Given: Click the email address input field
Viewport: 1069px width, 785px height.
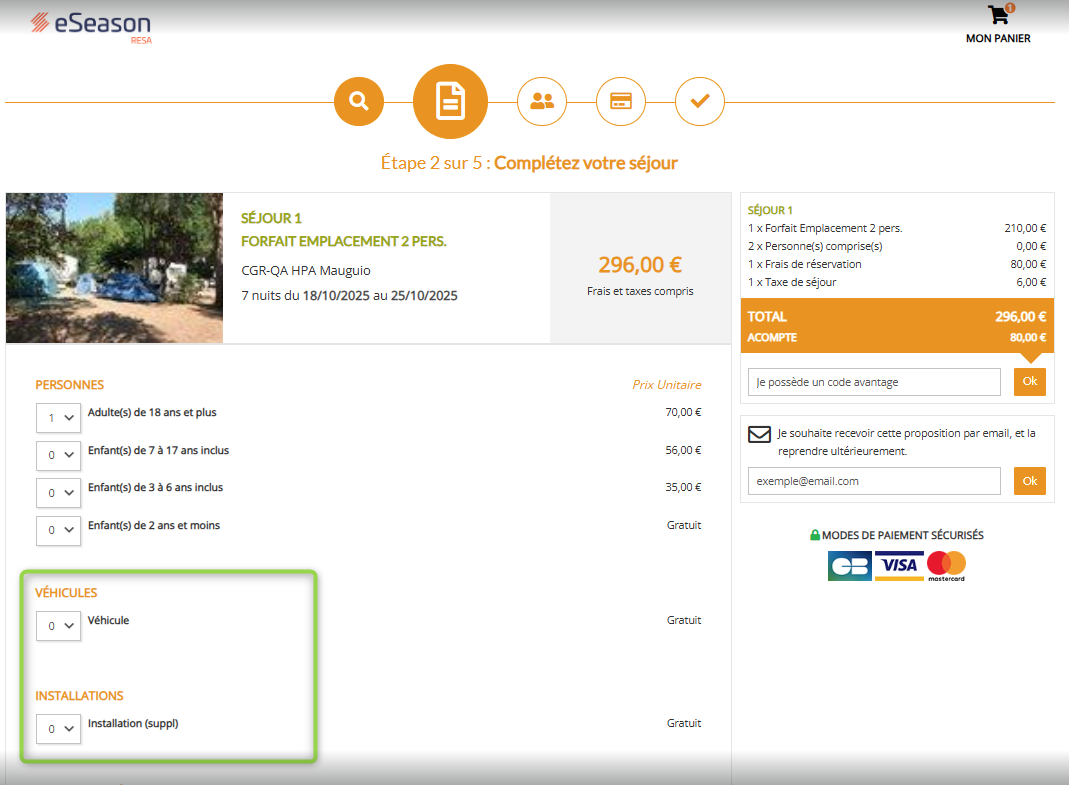Looking at the screenshot, I should [873, 481].
